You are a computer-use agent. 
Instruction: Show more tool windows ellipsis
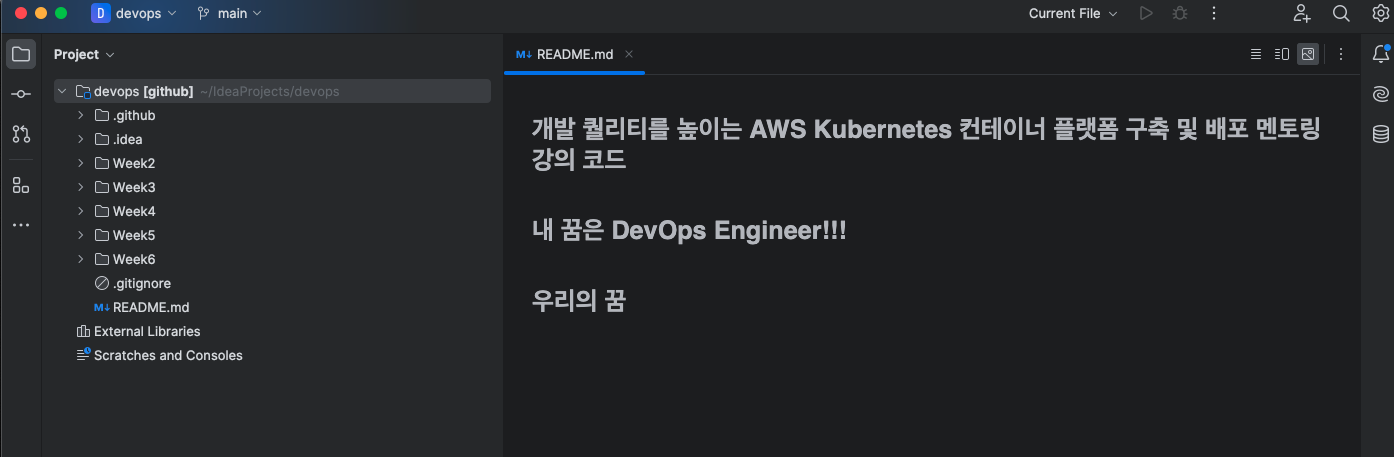(21, 225)
